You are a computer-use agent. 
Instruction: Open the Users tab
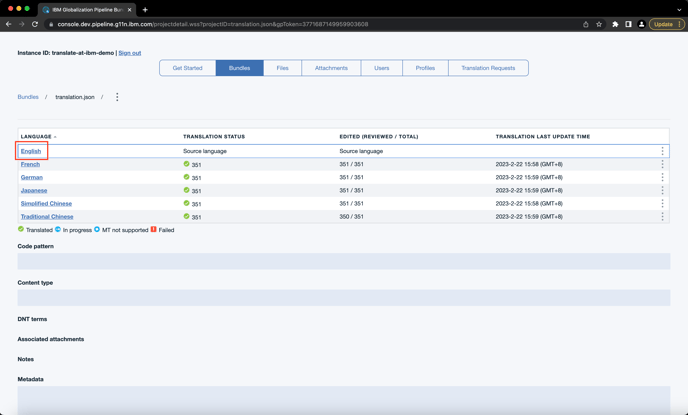pos(382,68)
